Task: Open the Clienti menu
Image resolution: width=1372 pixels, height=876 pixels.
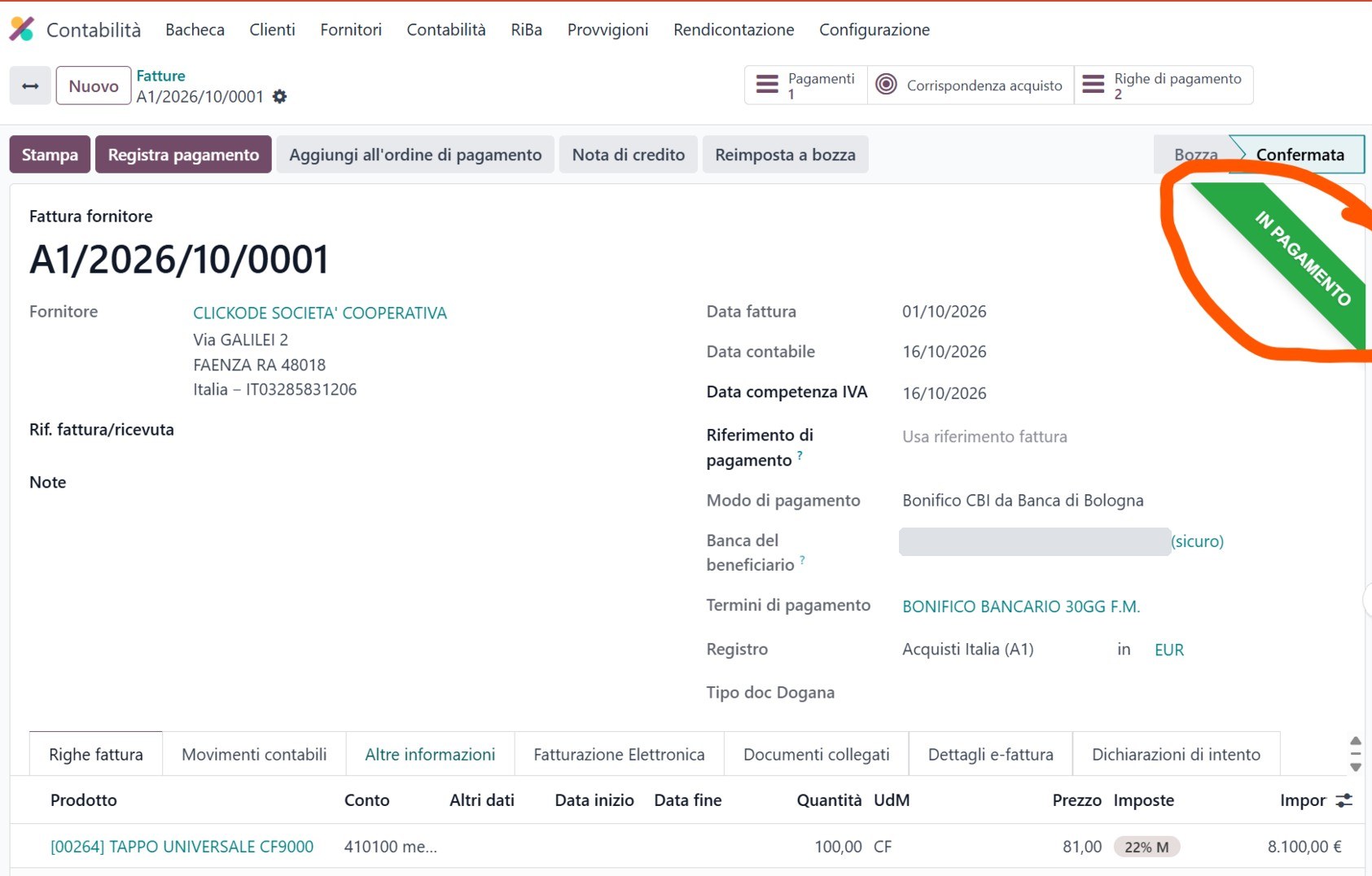Action: (272, 29)
